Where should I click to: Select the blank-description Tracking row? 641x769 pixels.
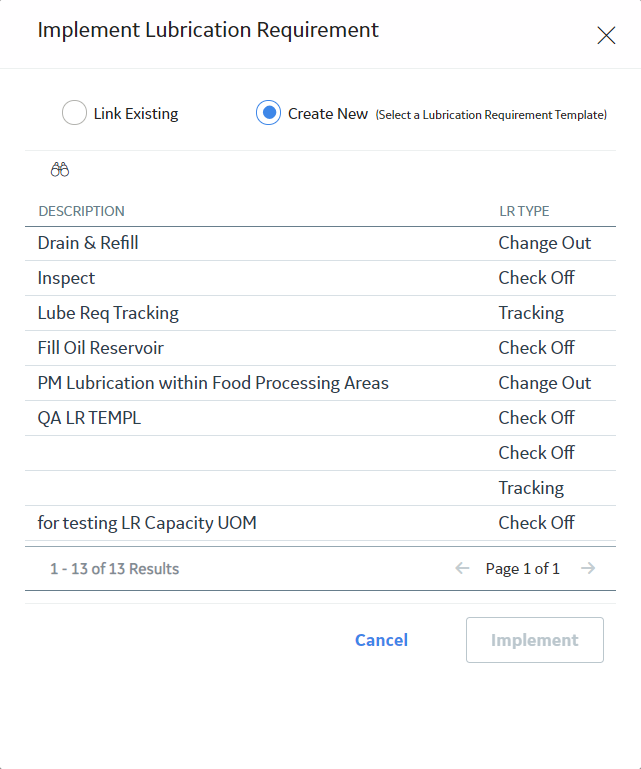(x=320, y=488)
